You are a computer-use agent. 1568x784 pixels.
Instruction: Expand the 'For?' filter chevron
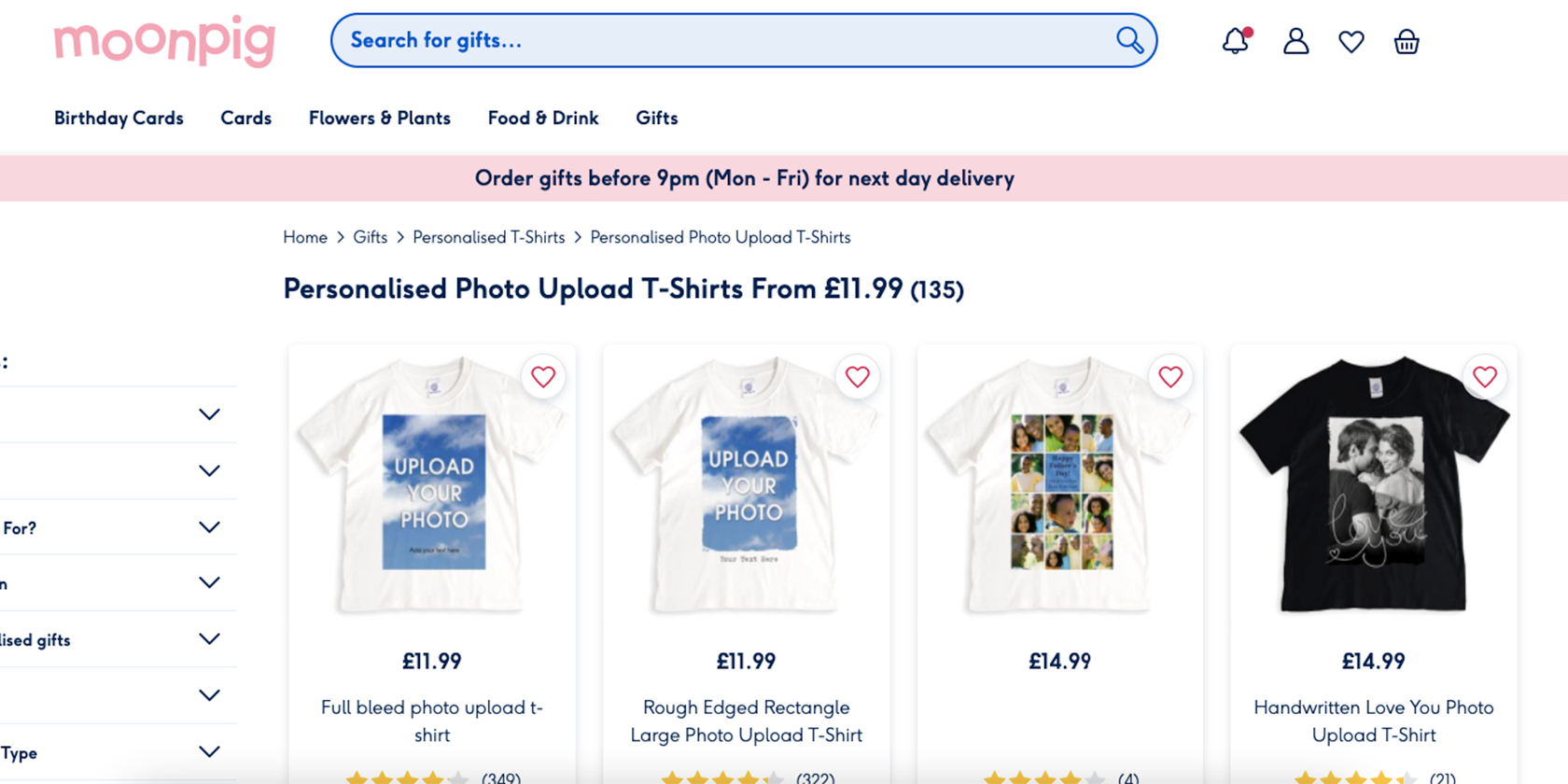(x=209, y=527)
